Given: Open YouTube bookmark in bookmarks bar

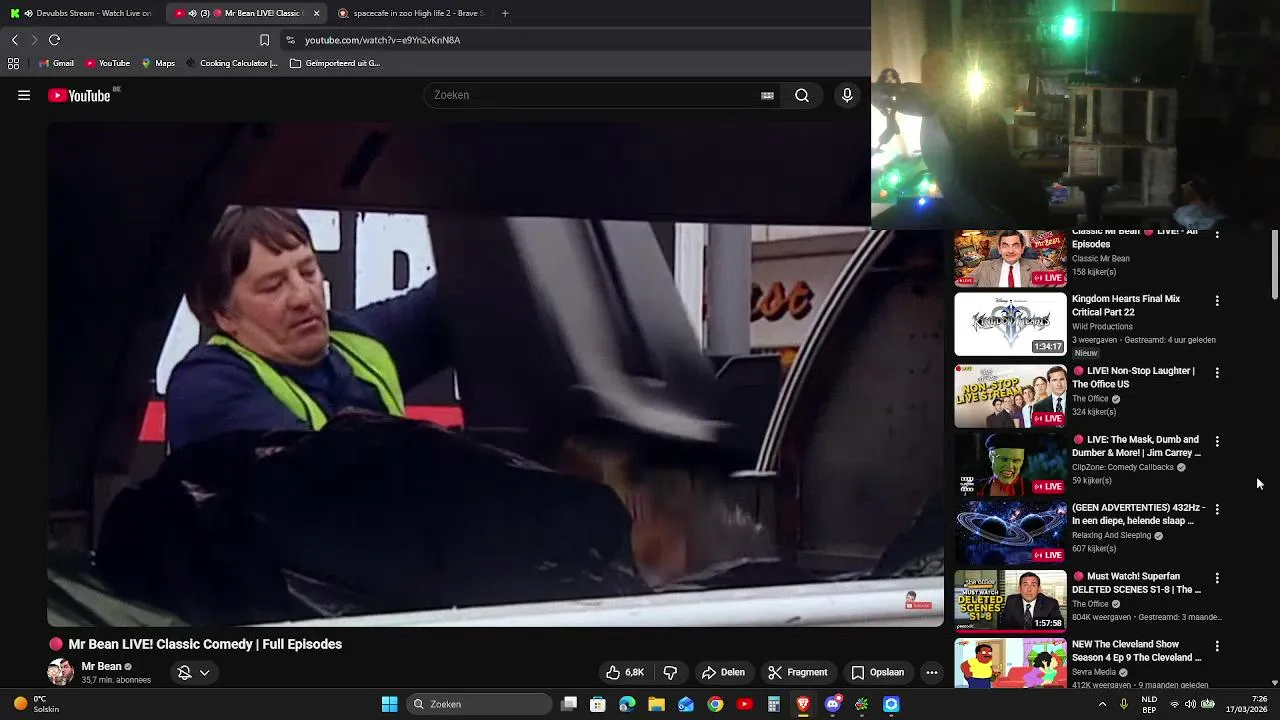Looking at the screenshot, I should click(x=107, y=63).
